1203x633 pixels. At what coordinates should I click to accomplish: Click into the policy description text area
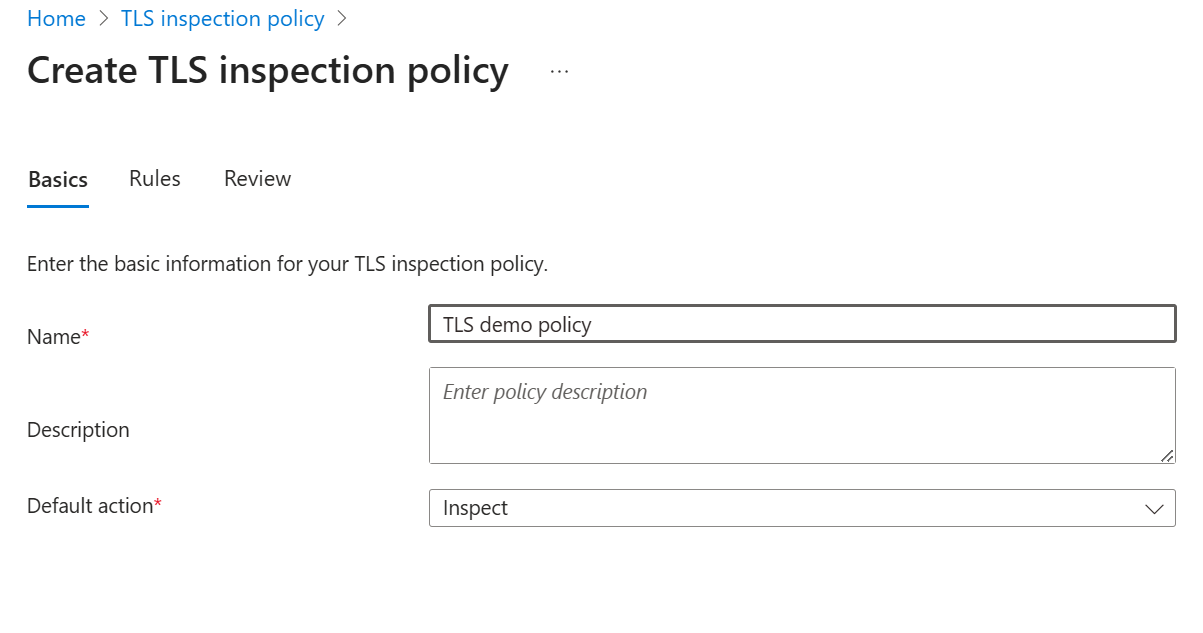coord(801,415)
